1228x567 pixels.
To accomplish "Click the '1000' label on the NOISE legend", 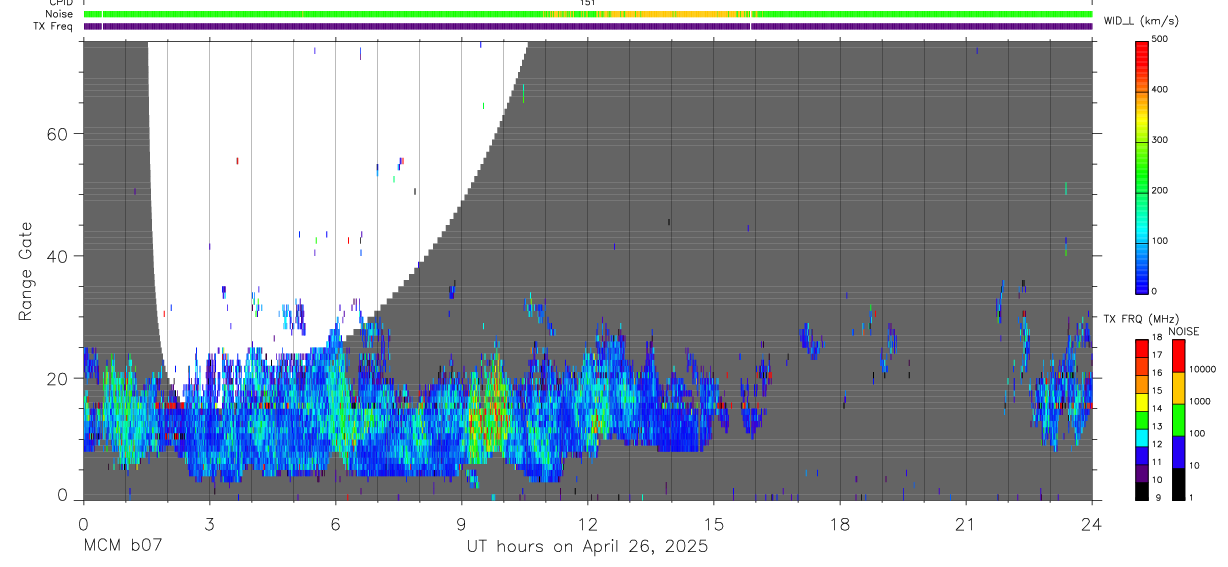I will click(1200, 401).
